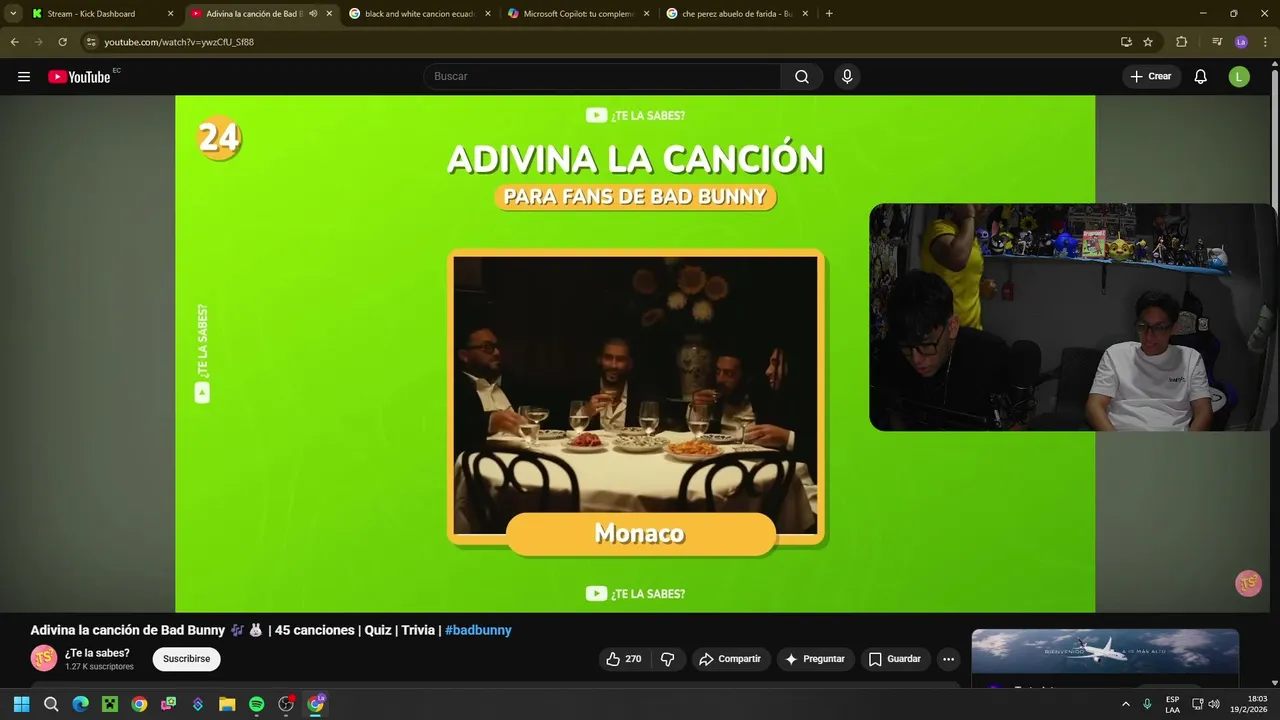Open Chrome extensions puzzle icon
The image size is (1280, 720).
[x=1181, y=42]
